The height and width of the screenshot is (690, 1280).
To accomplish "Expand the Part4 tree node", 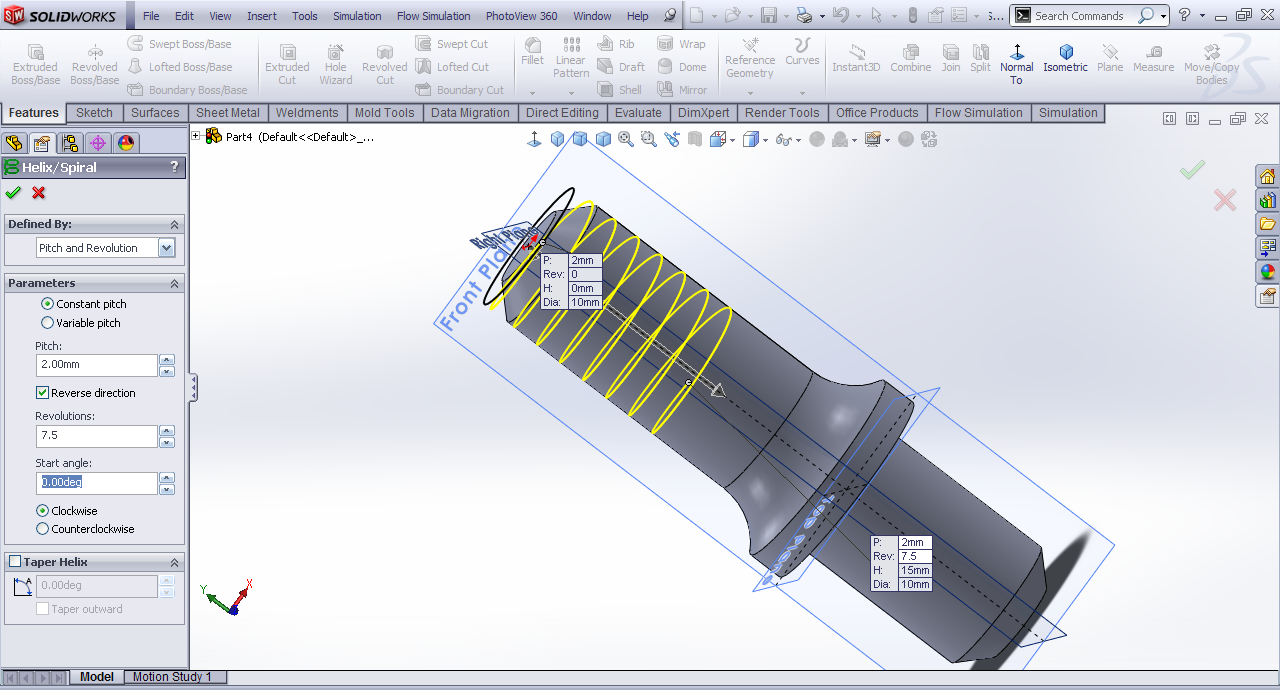I will pos(196,136).
